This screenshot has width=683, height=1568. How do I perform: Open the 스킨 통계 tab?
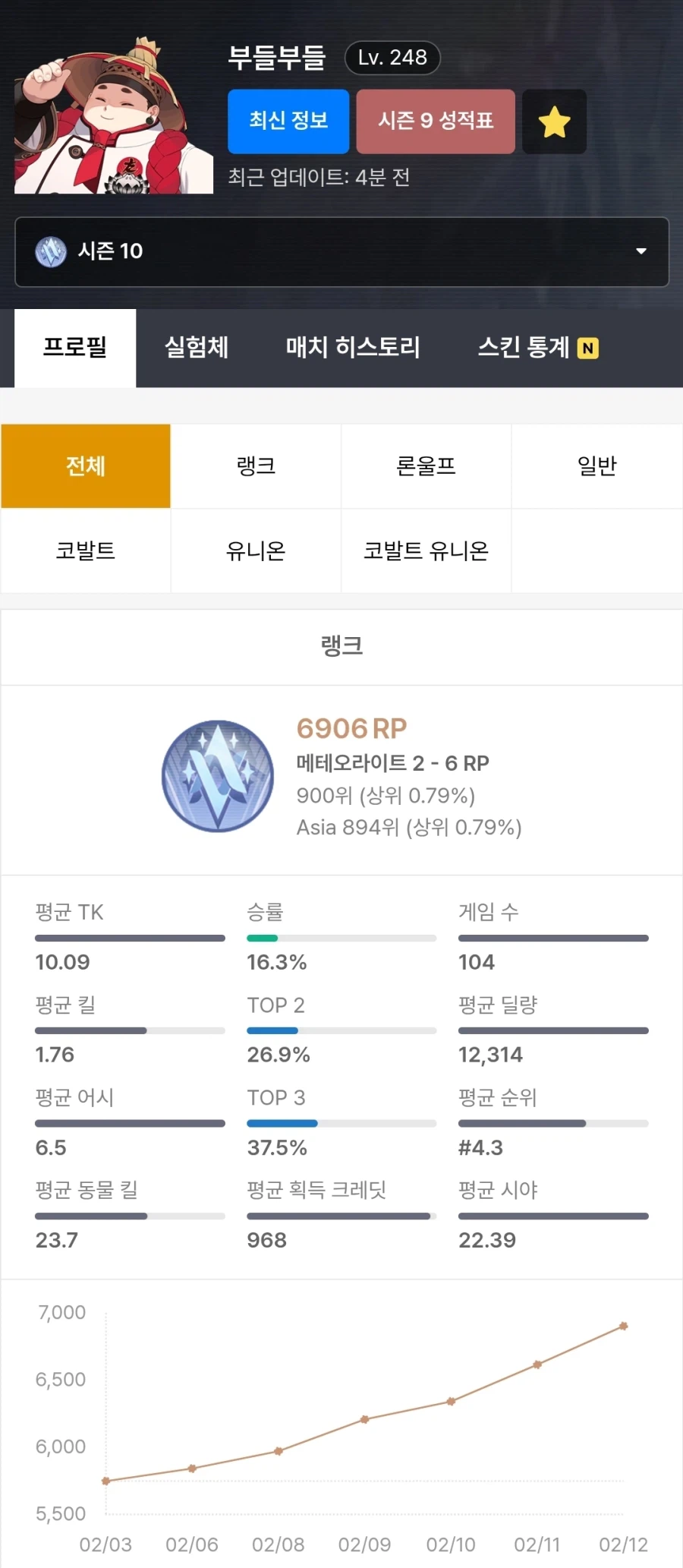point(524,348)
